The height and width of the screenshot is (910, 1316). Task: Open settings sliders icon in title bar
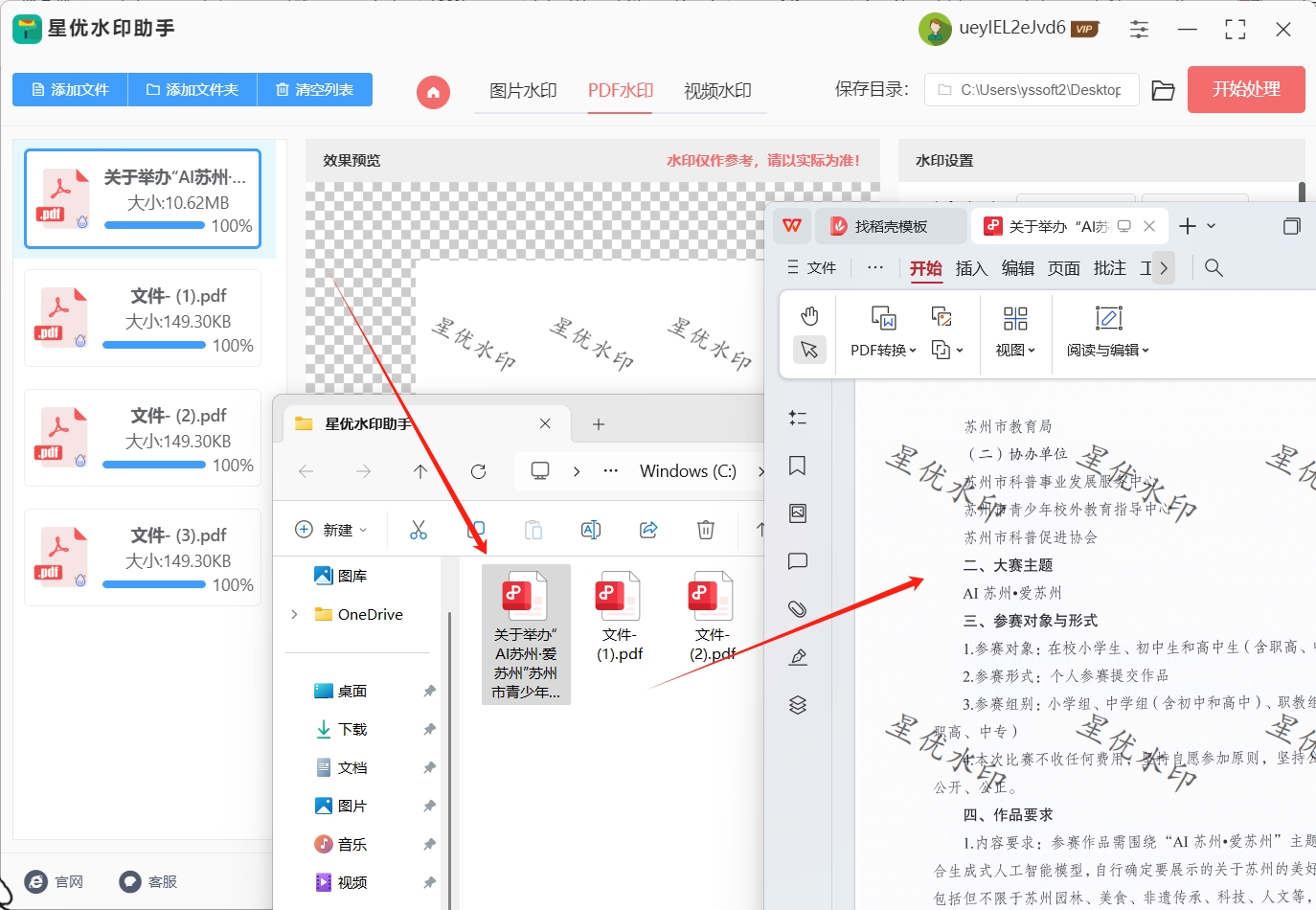1139,30
